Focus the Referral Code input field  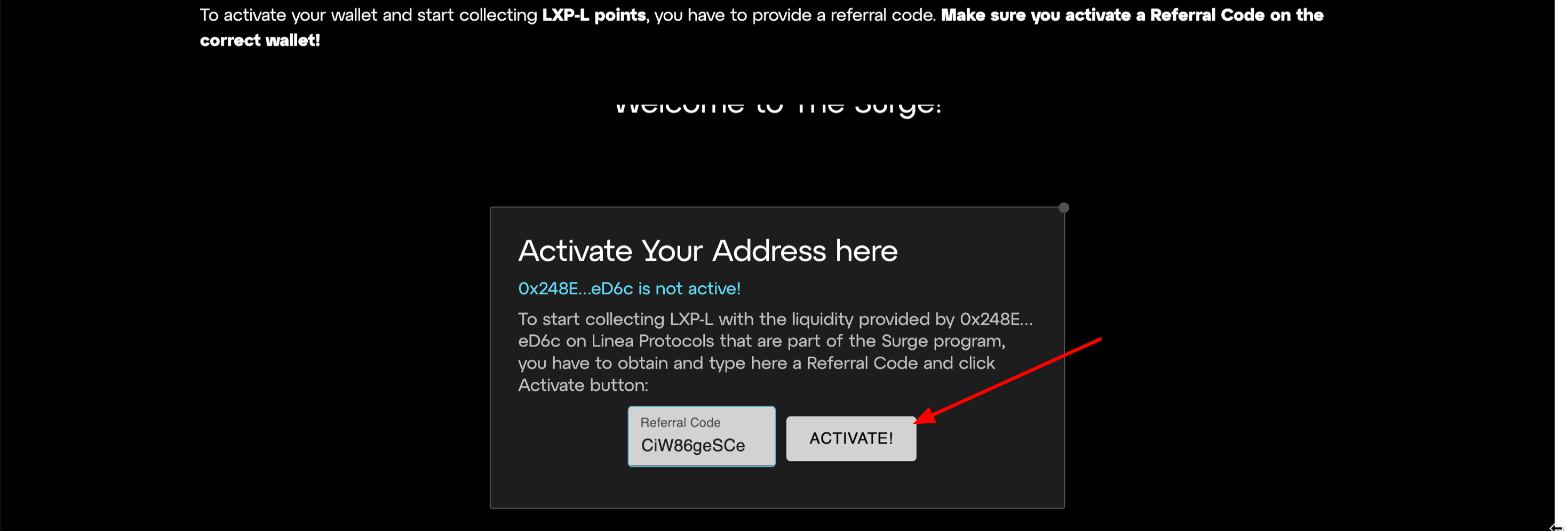click(x=701, y=436)
